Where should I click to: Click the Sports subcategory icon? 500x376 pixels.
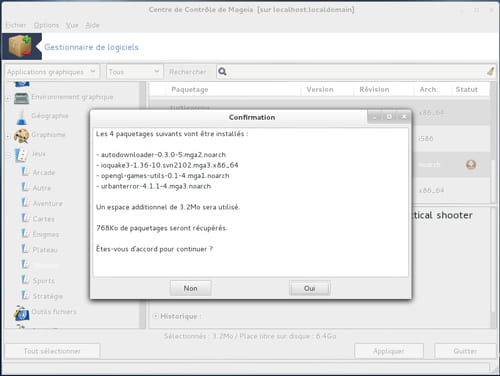(x=26, y=280)
